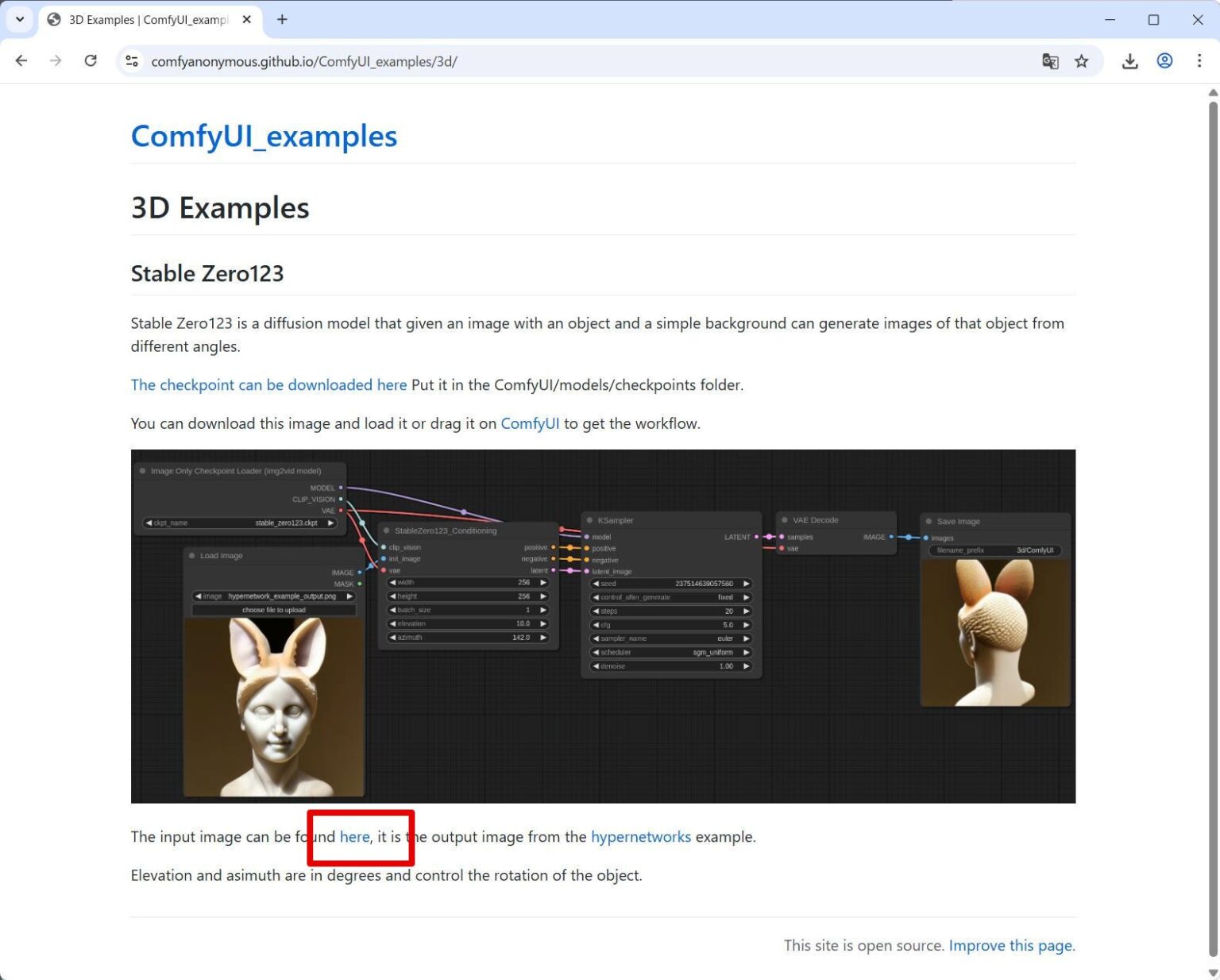Image resolution: width=1220 pixels, height=980 pixels.
Task: Toggle the Load Image node collapse dot
Action: 193,555
